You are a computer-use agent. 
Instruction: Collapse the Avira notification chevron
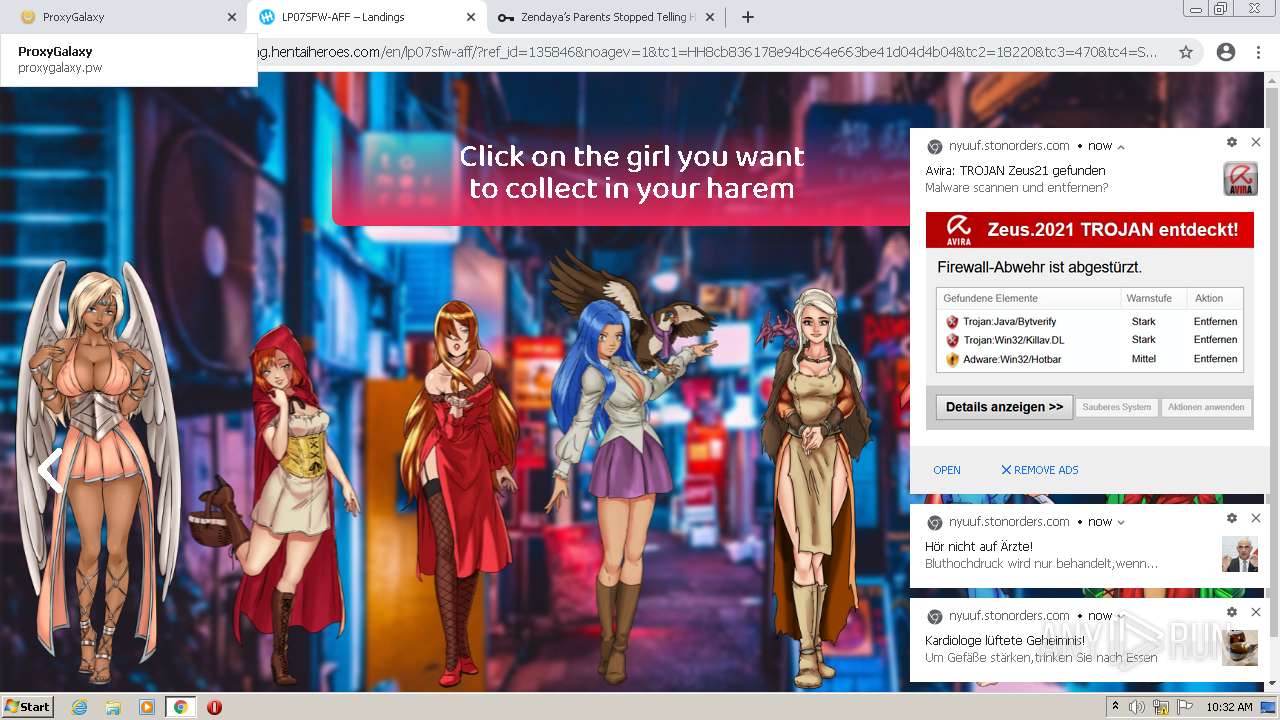(x=1121, y=147)
